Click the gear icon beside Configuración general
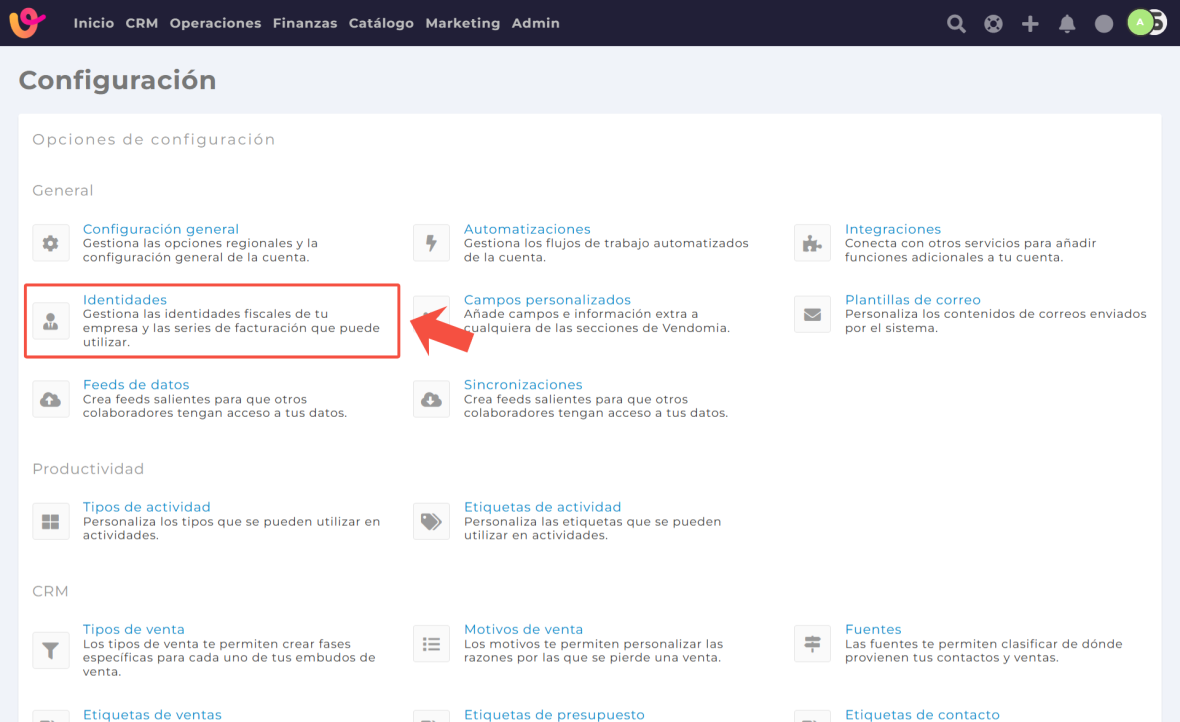This screenshot has width=1180, height=722. tap(51, 243)
